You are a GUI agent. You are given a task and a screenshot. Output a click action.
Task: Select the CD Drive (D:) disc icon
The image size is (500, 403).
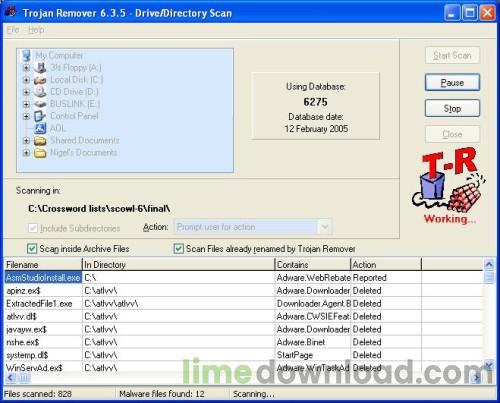coord(40,92)
